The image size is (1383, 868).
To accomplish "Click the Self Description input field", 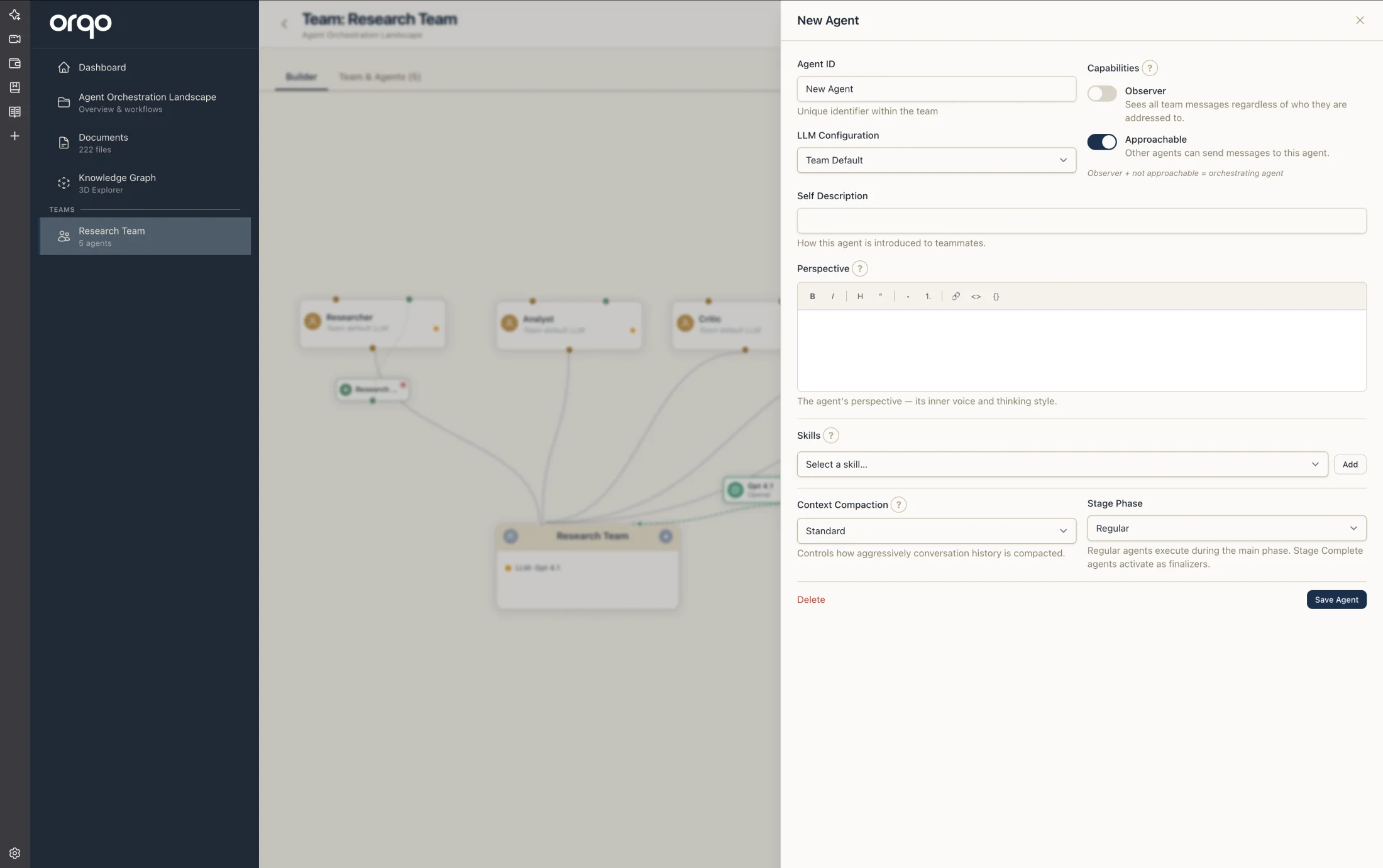I will tap(1081, 221).
